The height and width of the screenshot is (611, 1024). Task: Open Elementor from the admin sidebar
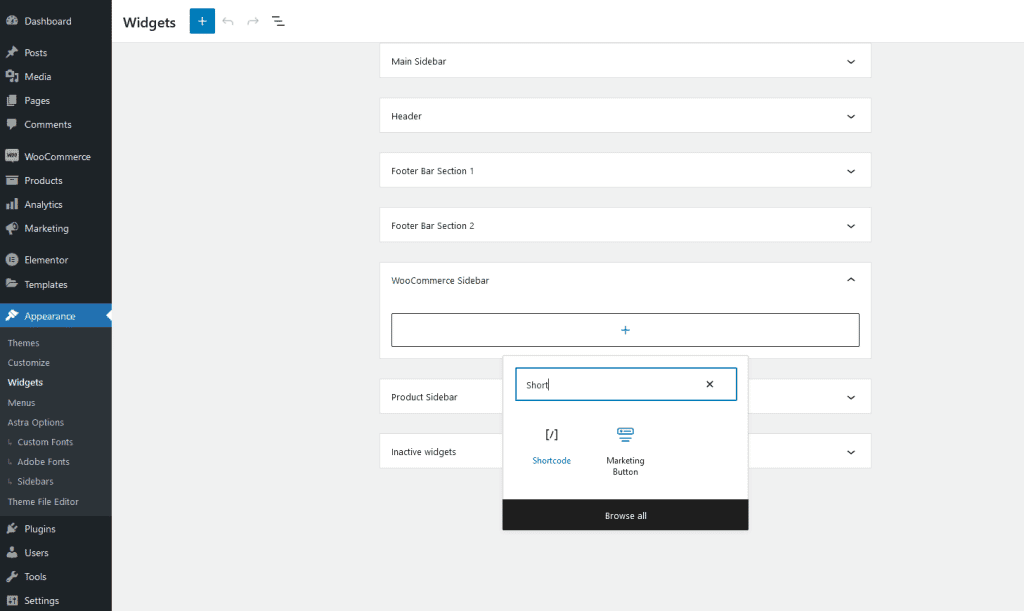46,260
